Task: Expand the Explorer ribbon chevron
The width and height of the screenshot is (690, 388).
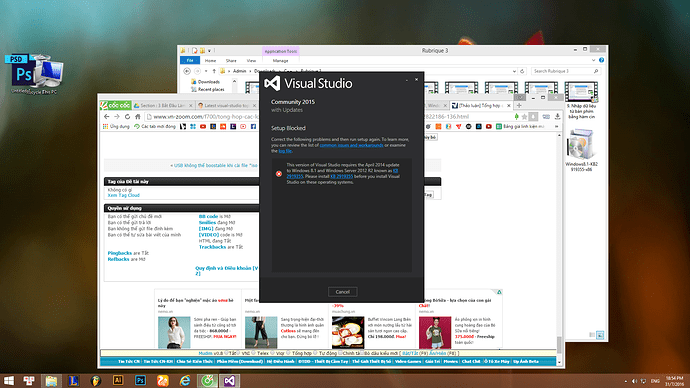Action: point(593,60)
